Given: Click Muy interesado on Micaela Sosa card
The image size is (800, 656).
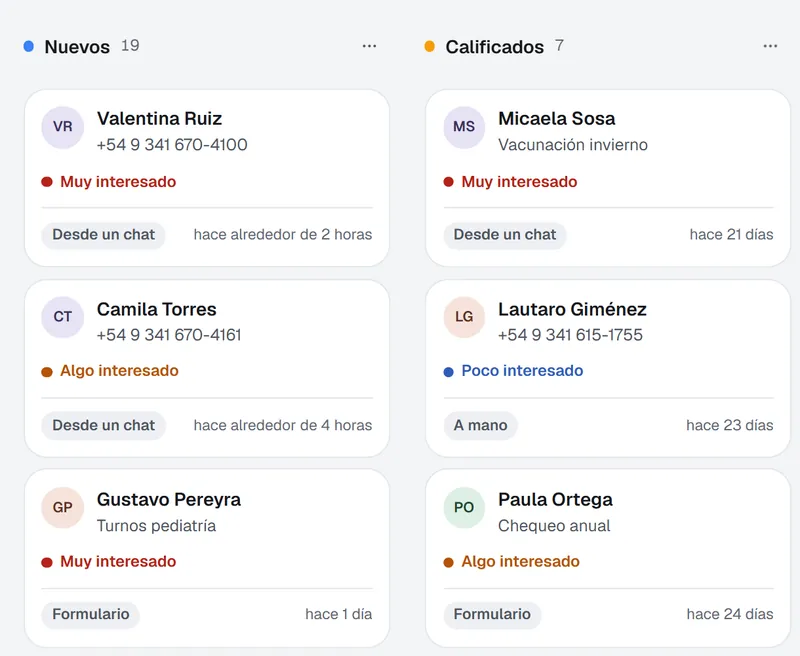Looking at the screenshot, I should pyautogui.click(x=519, y=182).
